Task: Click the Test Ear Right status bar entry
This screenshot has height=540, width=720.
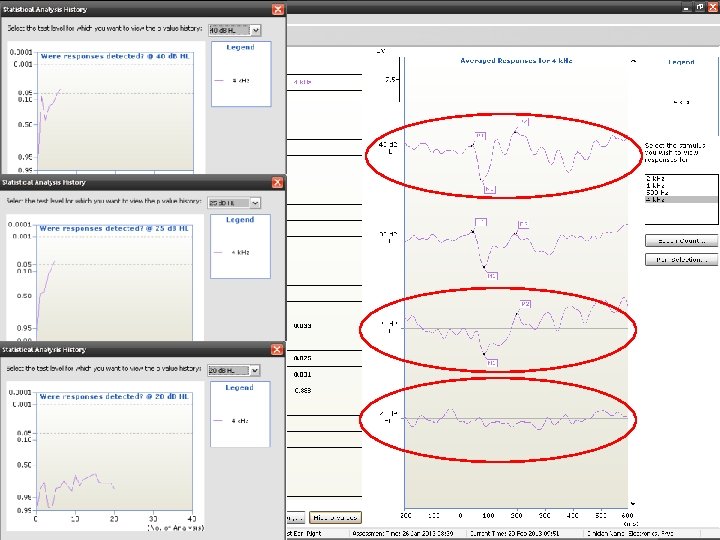Action: pos(304,534)
